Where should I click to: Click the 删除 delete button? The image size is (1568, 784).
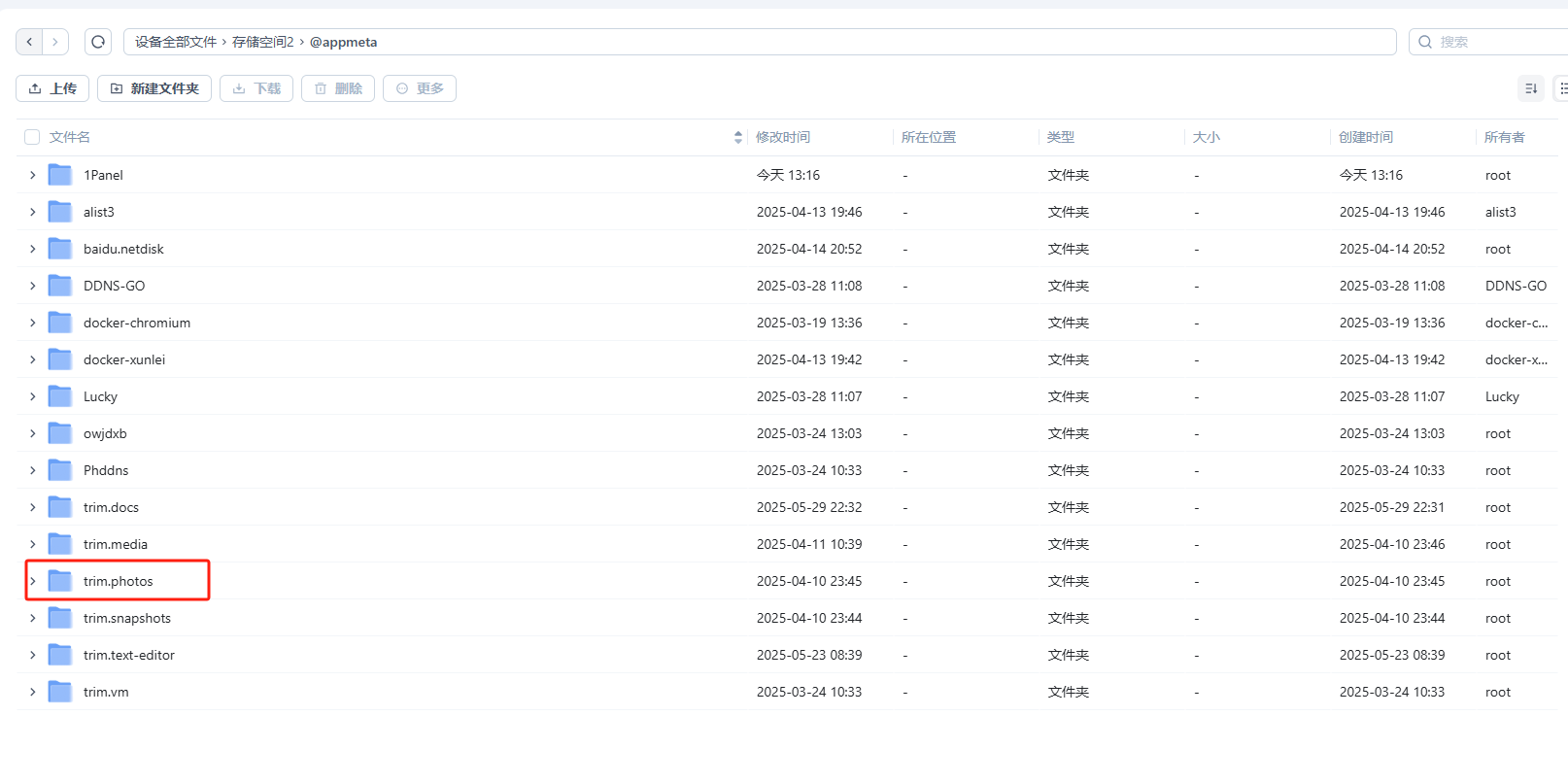(338, 88)
